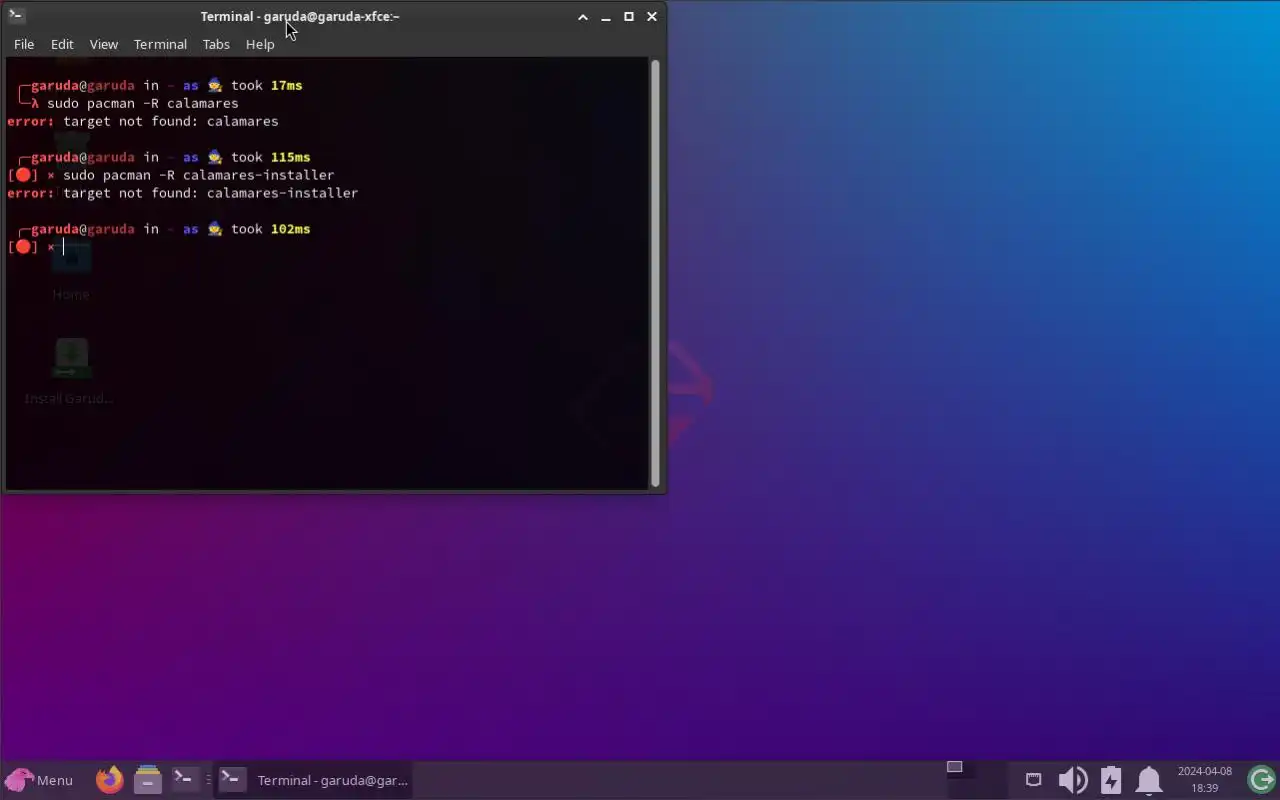Open the Terminal menu
Viewport: 1280px width, 800px height.
pyautogui.click(x=160, y=44)
